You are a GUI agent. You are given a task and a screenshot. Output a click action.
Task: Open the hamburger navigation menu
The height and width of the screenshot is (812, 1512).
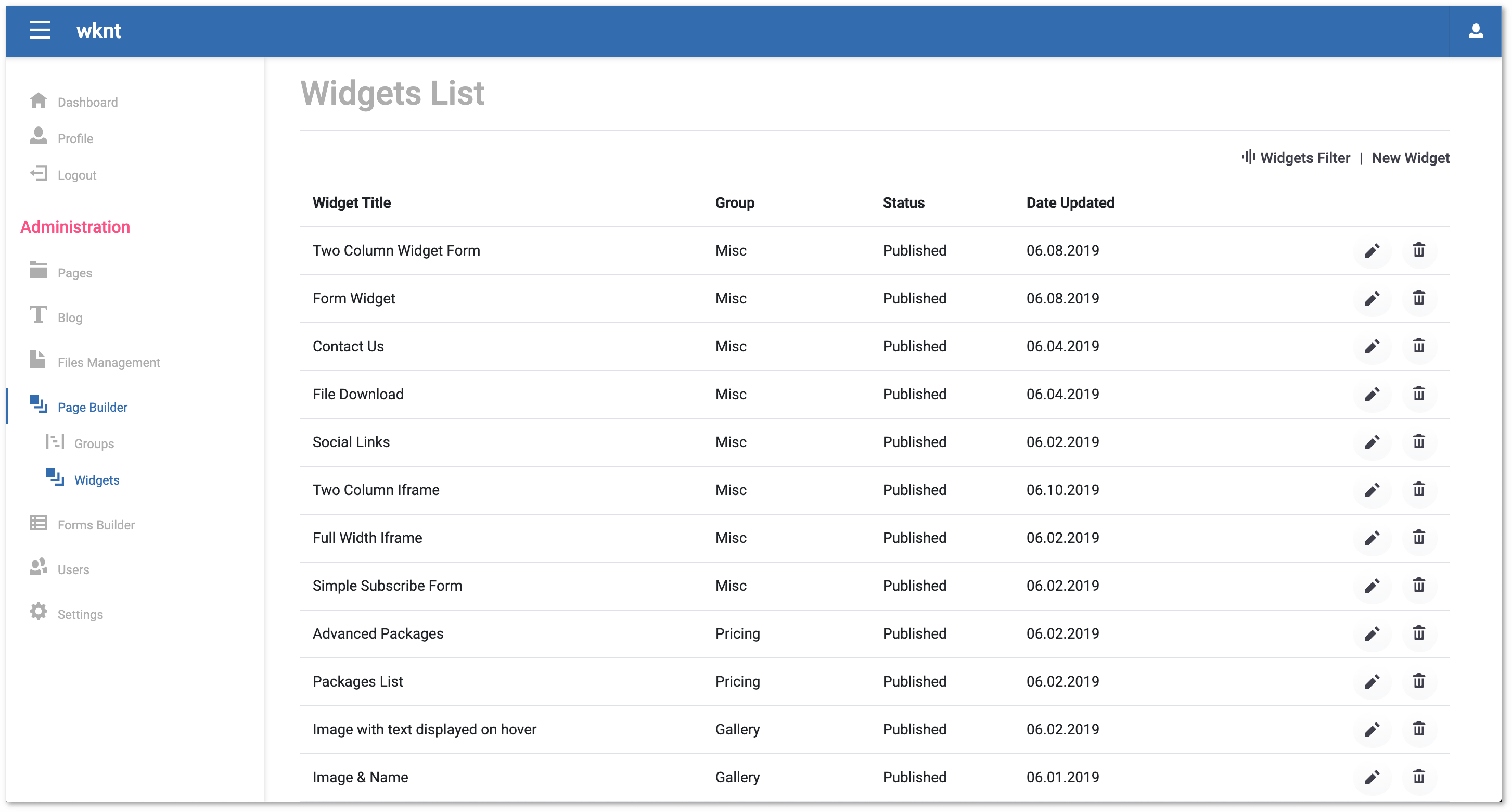40,30
